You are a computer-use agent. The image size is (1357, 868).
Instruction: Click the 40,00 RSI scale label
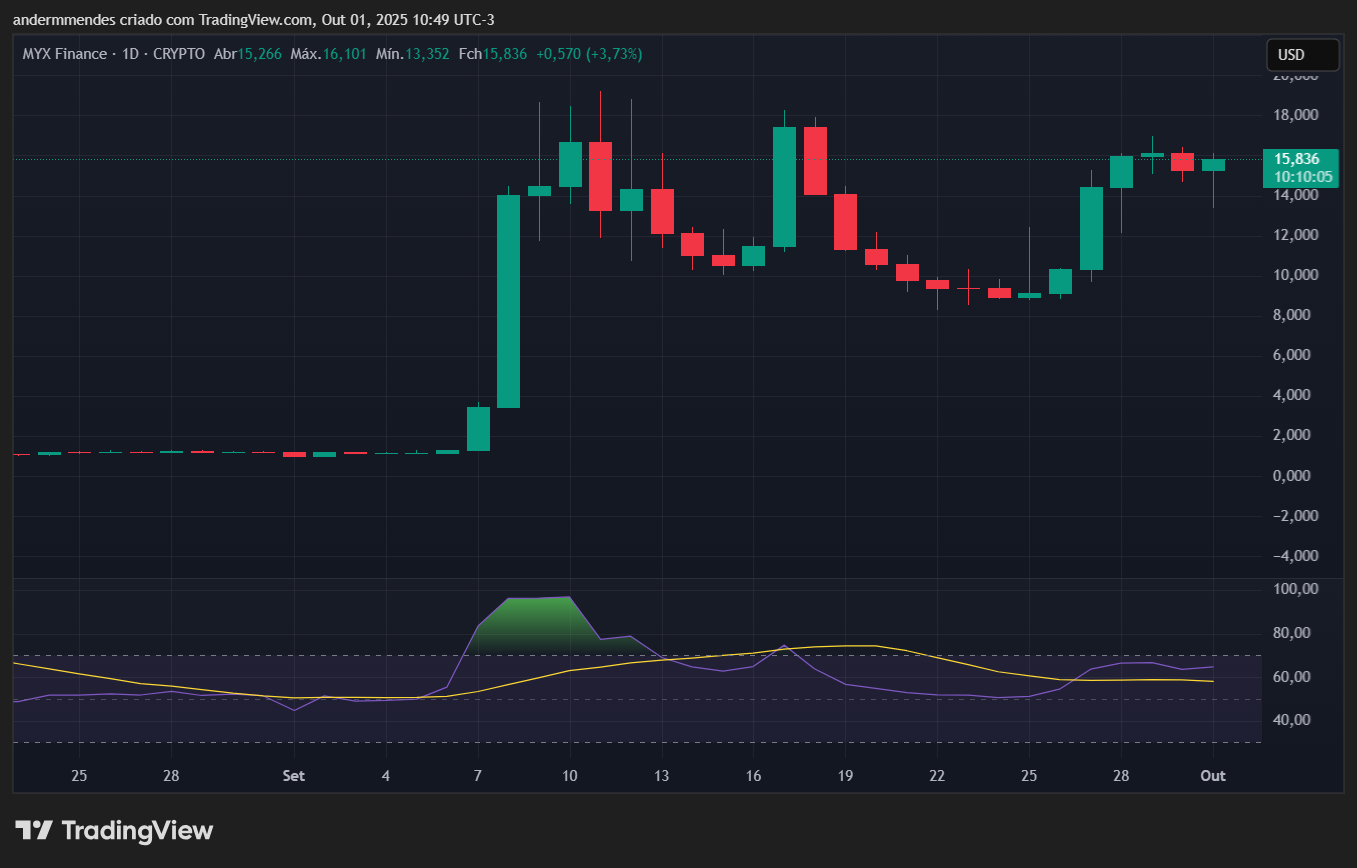coord(1297,720)
